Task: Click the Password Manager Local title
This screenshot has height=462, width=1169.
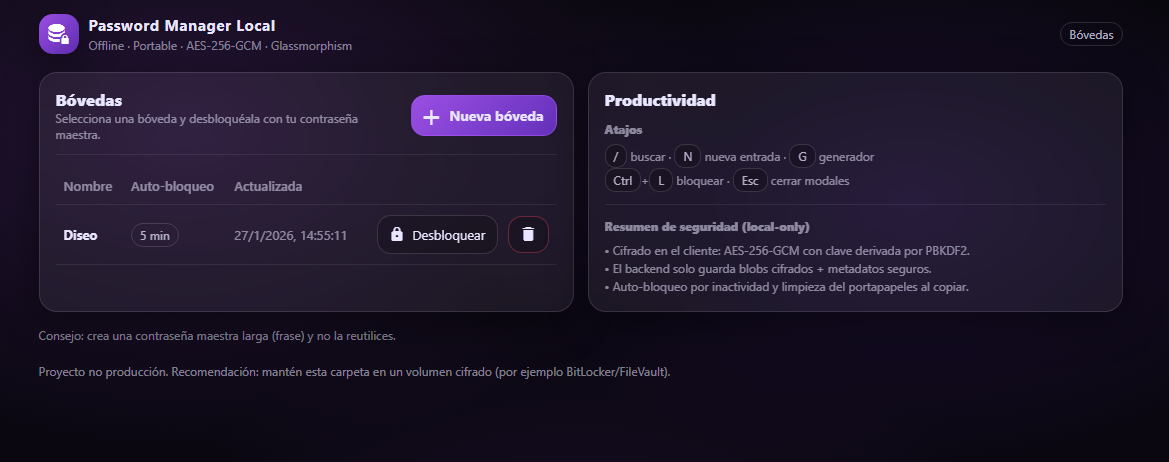Action: 181,26
